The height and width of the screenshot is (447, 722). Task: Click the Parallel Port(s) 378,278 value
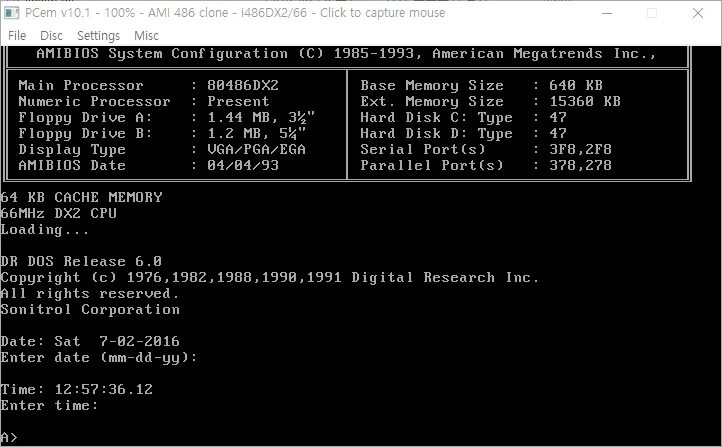click(x=580, y=165)
